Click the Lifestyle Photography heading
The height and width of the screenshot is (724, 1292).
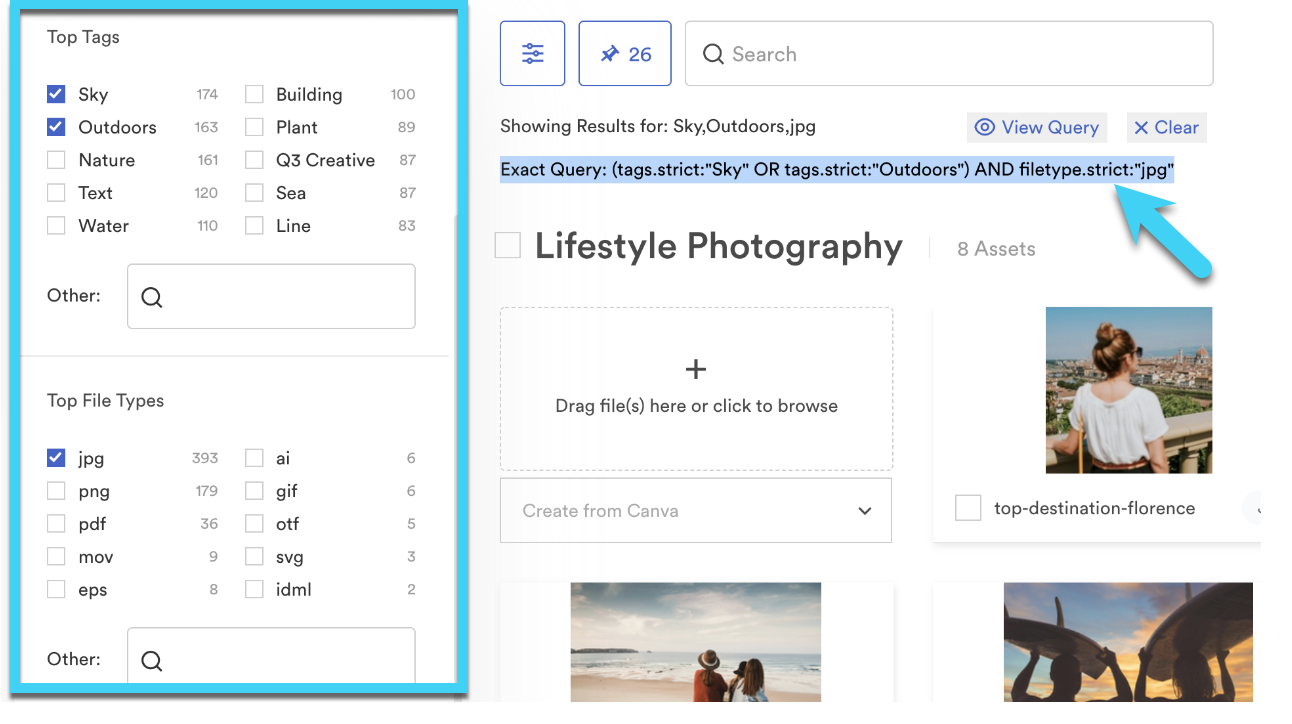[719, 246]
